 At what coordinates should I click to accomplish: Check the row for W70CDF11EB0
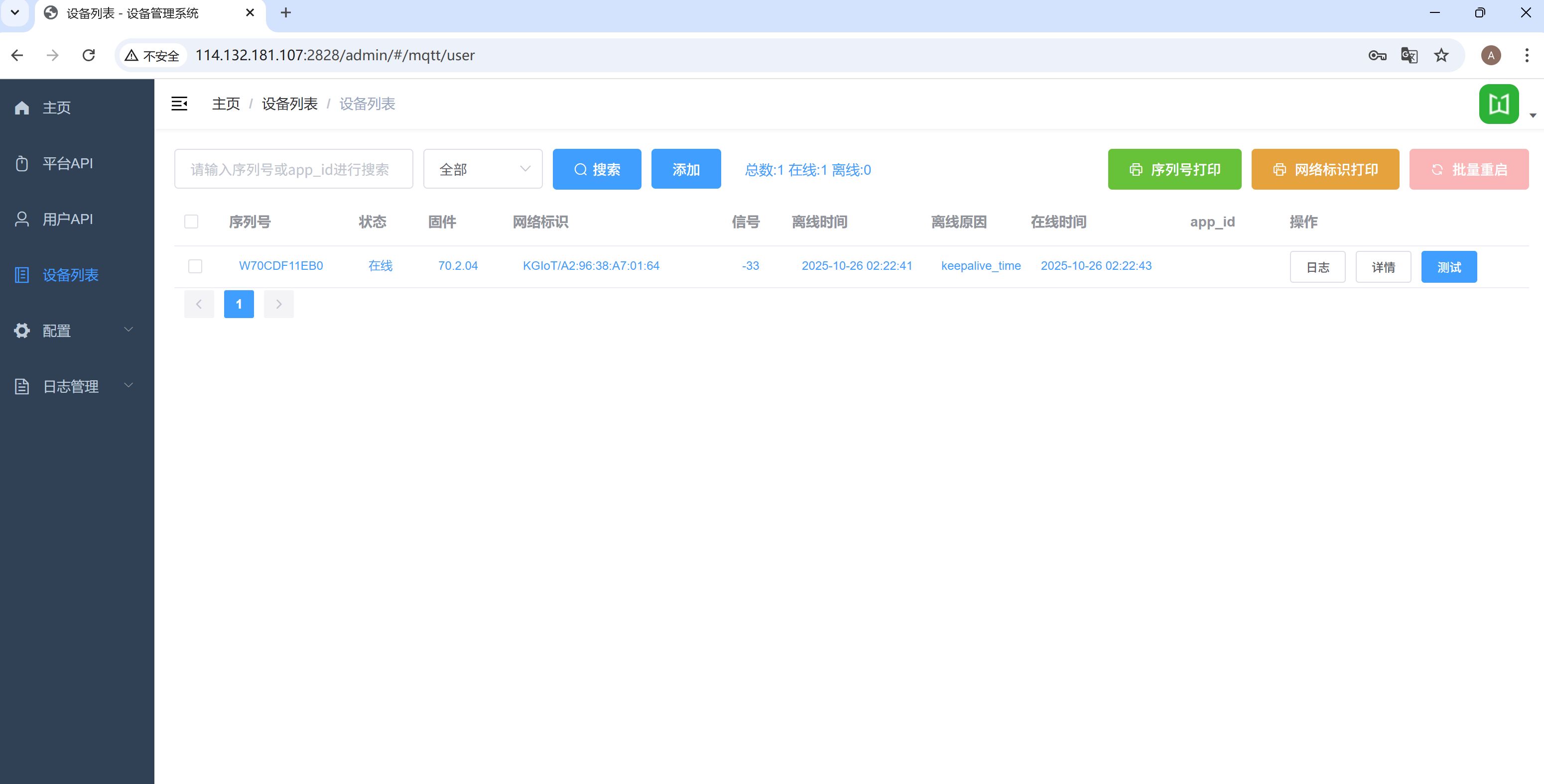[195, 266]
